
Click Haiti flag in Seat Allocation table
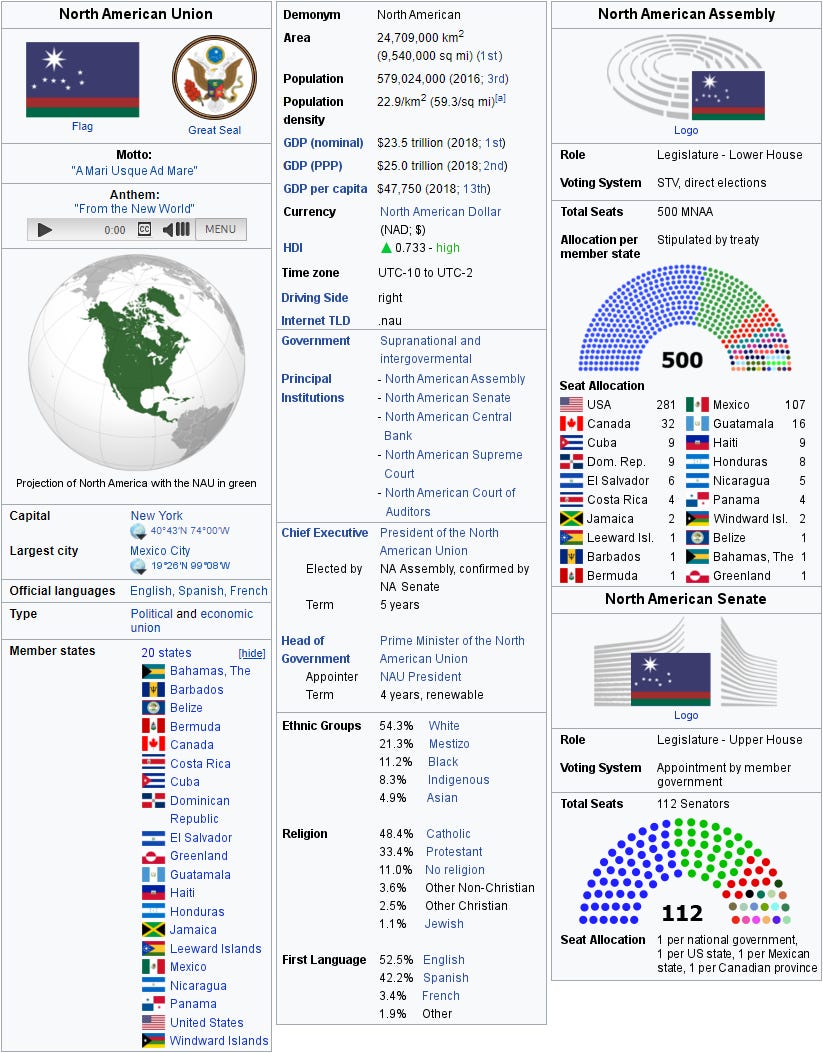[x=697, y=443]
